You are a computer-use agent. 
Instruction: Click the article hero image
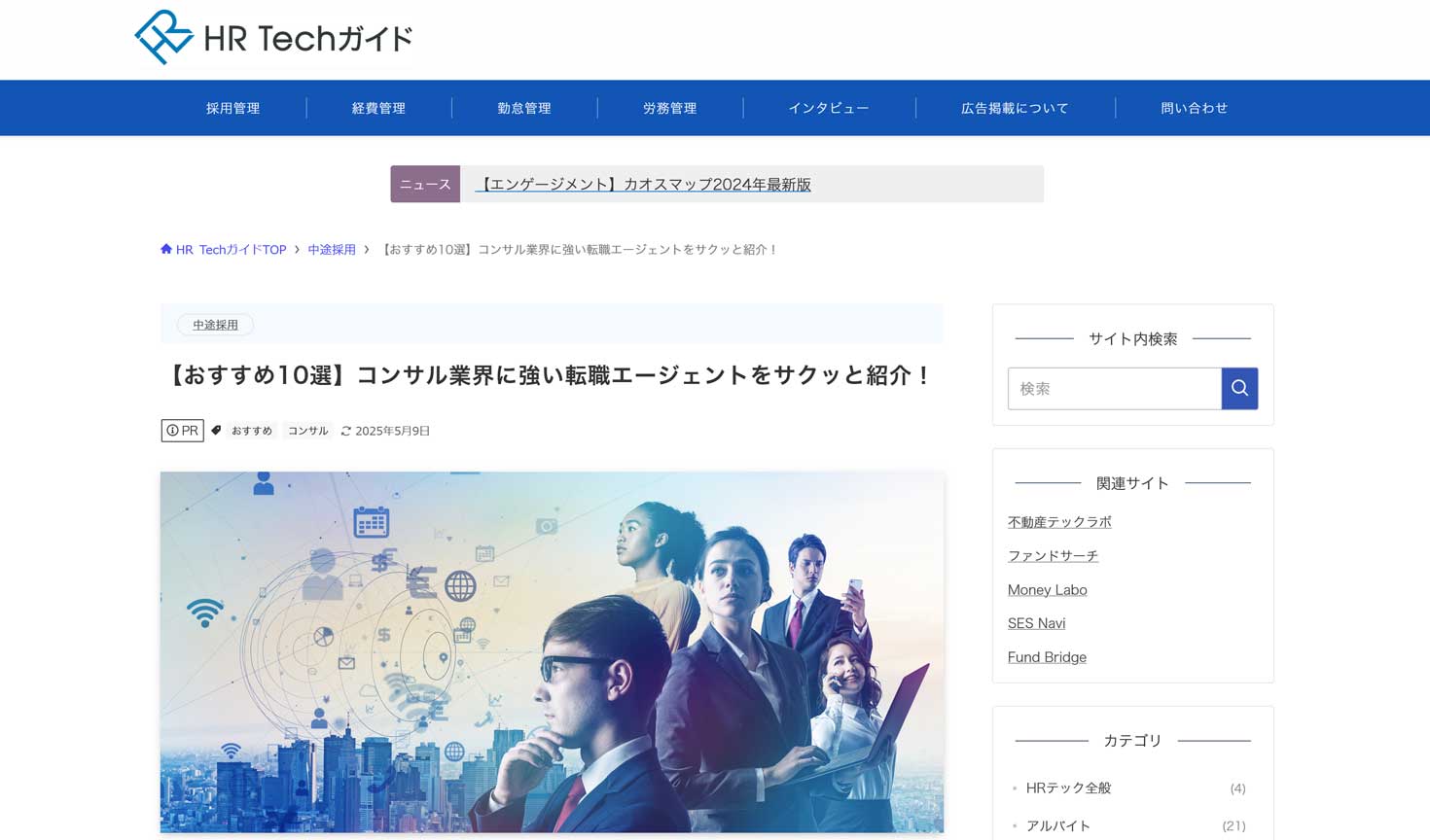coord(552,651)
